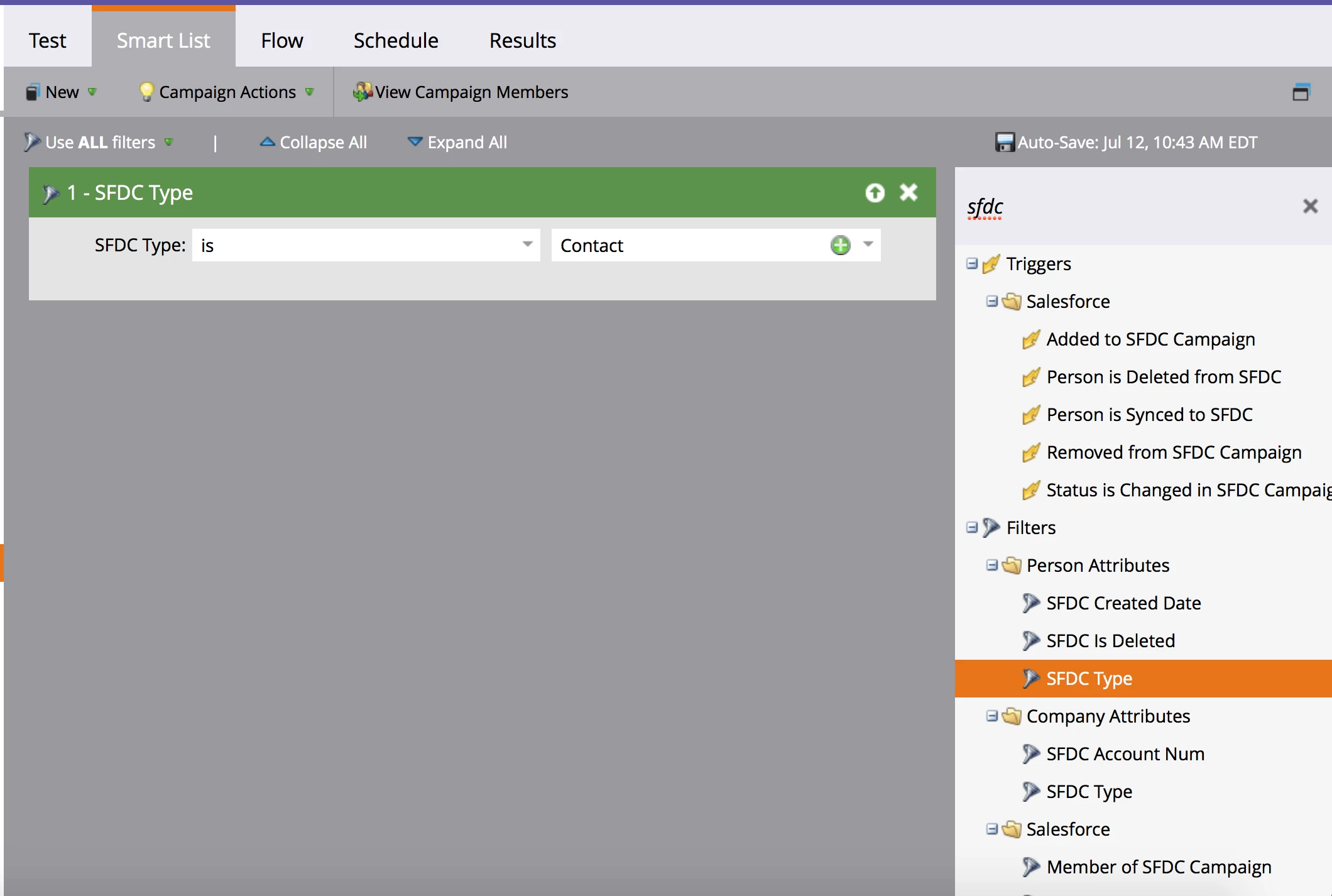Image resolution: width=1332 pixels, height=896 pixels.
Task: Collapse the Filters tree node
Action: coord(972,528)
